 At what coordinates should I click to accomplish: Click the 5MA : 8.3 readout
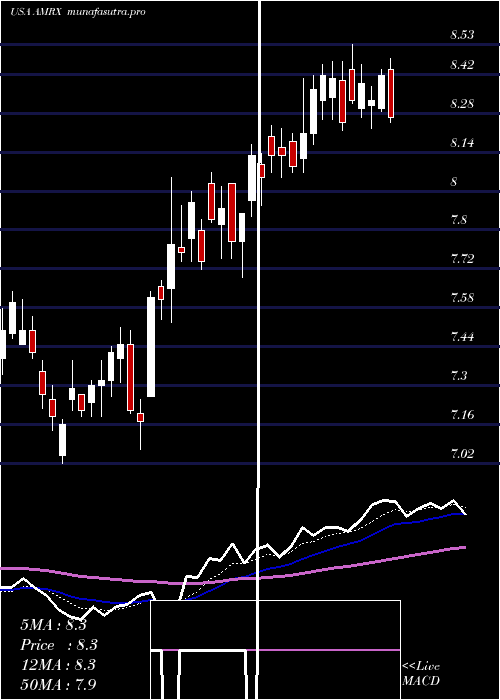pos(54,625)
